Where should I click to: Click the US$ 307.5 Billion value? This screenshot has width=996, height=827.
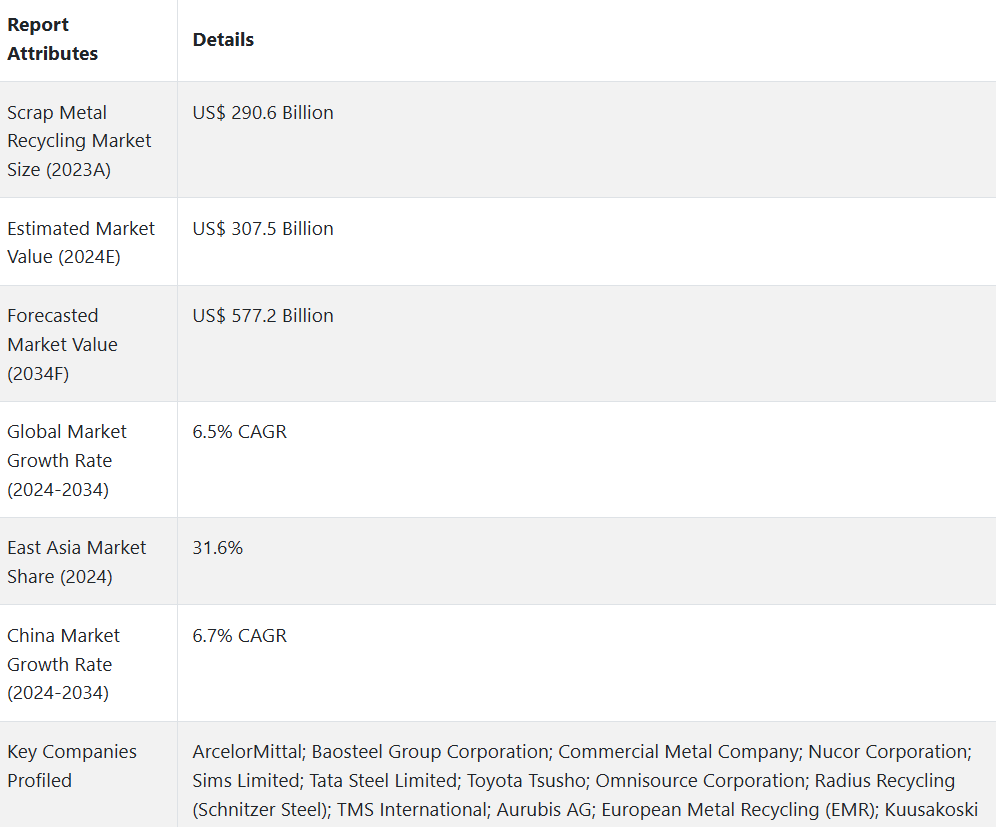coord(263,228)
